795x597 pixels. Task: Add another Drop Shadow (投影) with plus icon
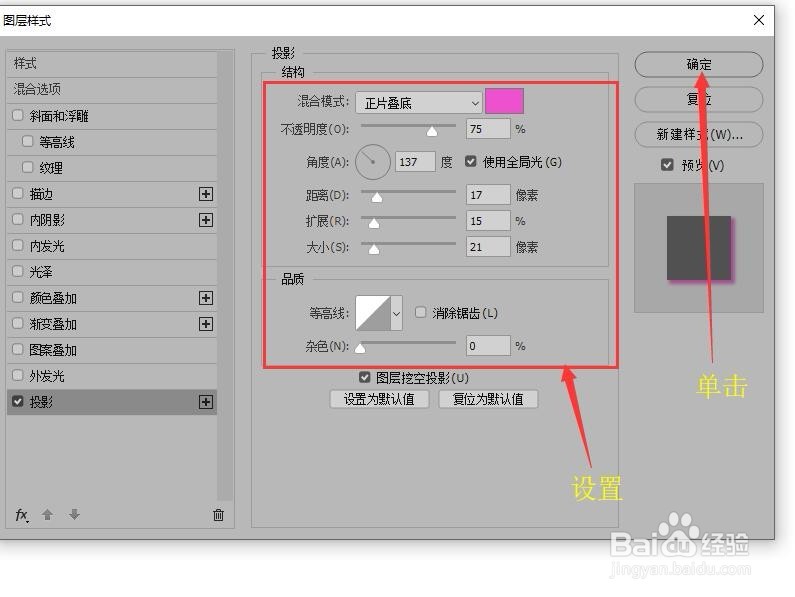206,402
